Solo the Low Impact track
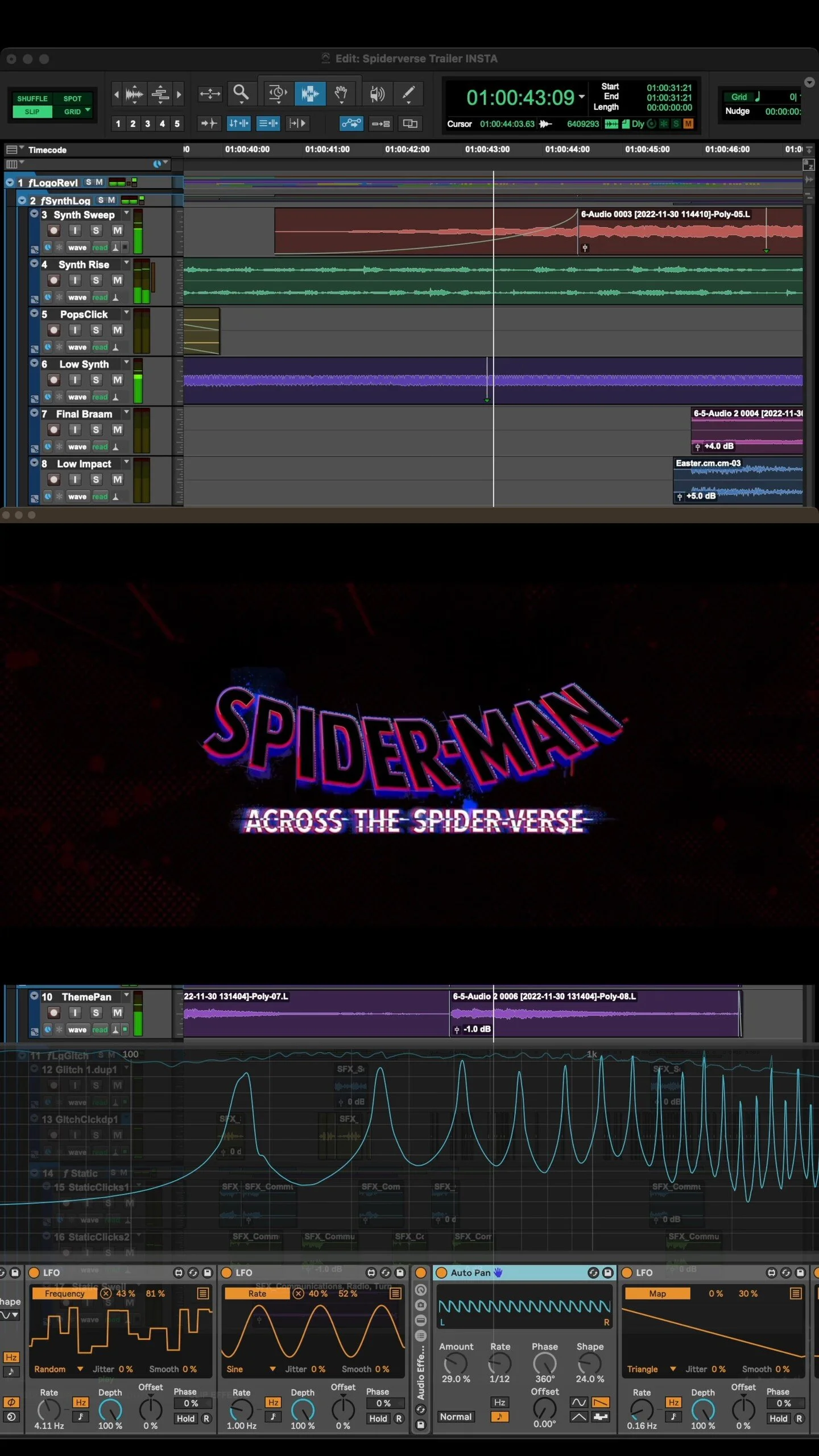Image resolution: width=819 pixels, height=1456 pixels. [96, 479]
